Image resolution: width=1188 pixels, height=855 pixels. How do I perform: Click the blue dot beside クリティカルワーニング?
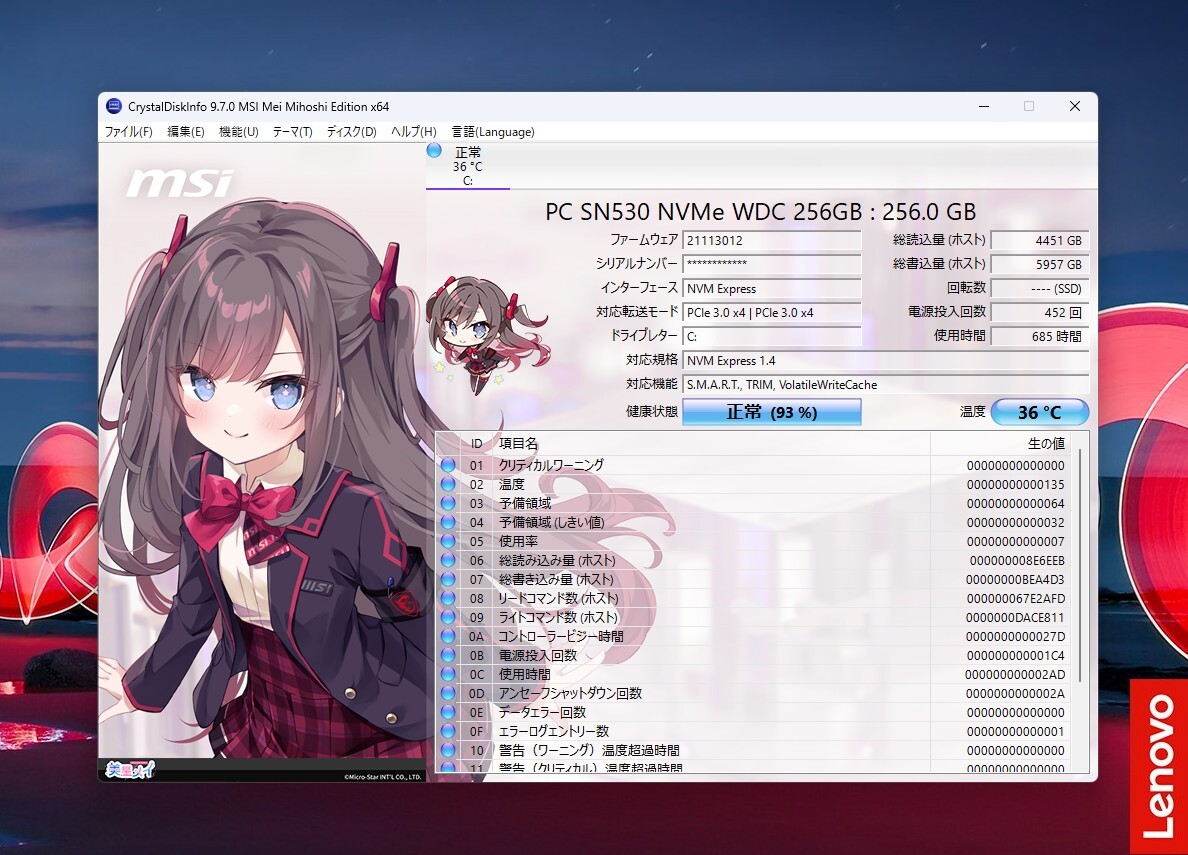pos(447,465)
